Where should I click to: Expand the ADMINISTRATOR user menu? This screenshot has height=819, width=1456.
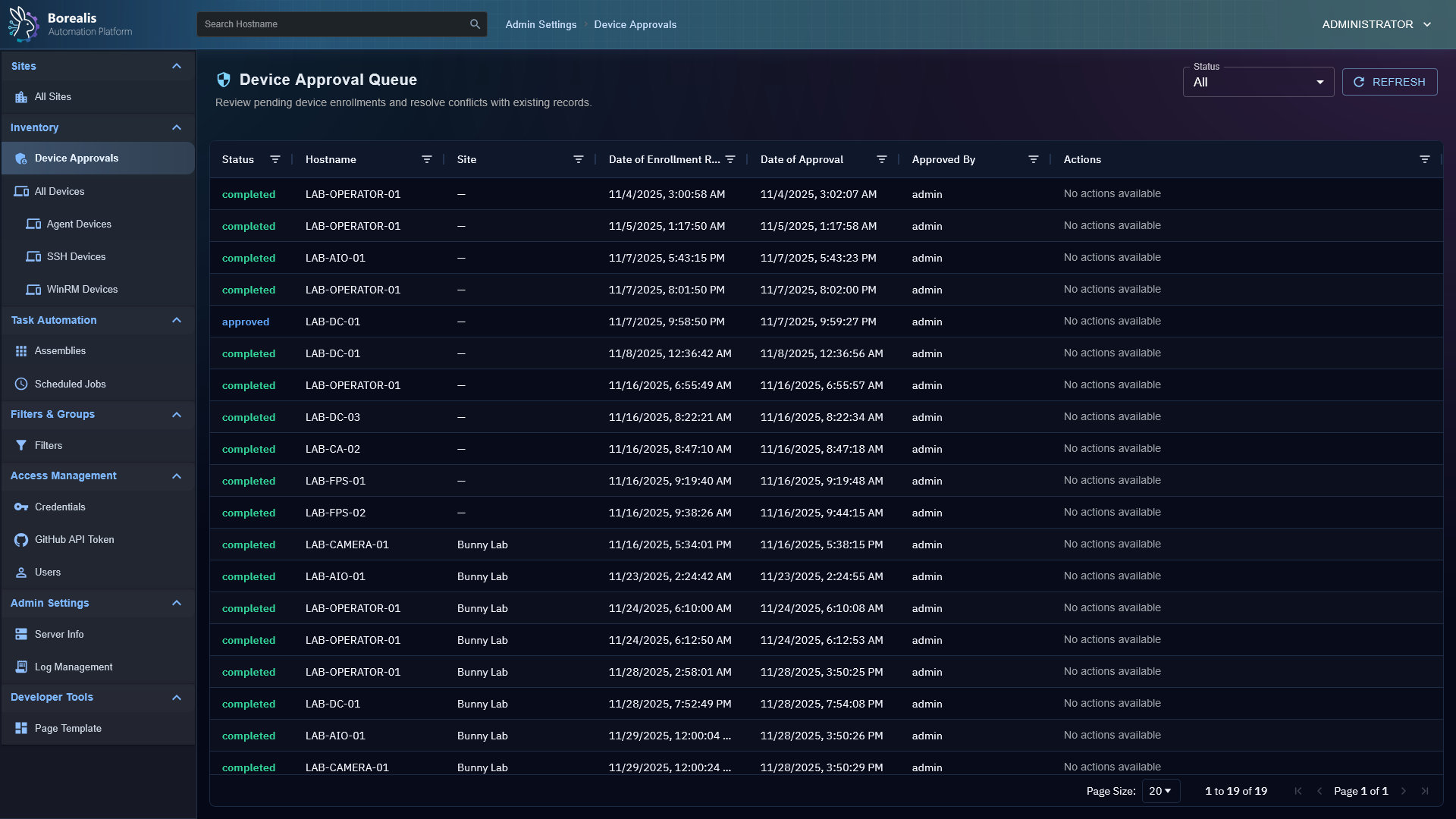[1376, 24]
